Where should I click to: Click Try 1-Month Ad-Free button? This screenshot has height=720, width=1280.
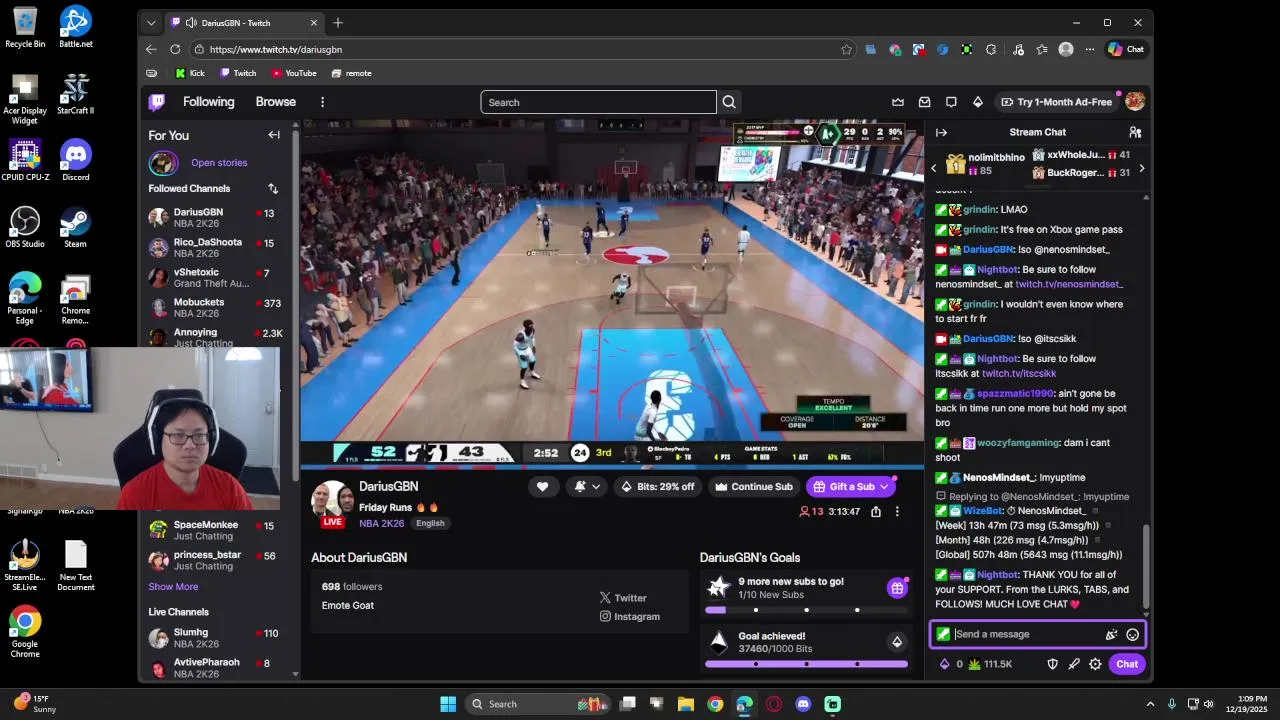coord(1056,102)
